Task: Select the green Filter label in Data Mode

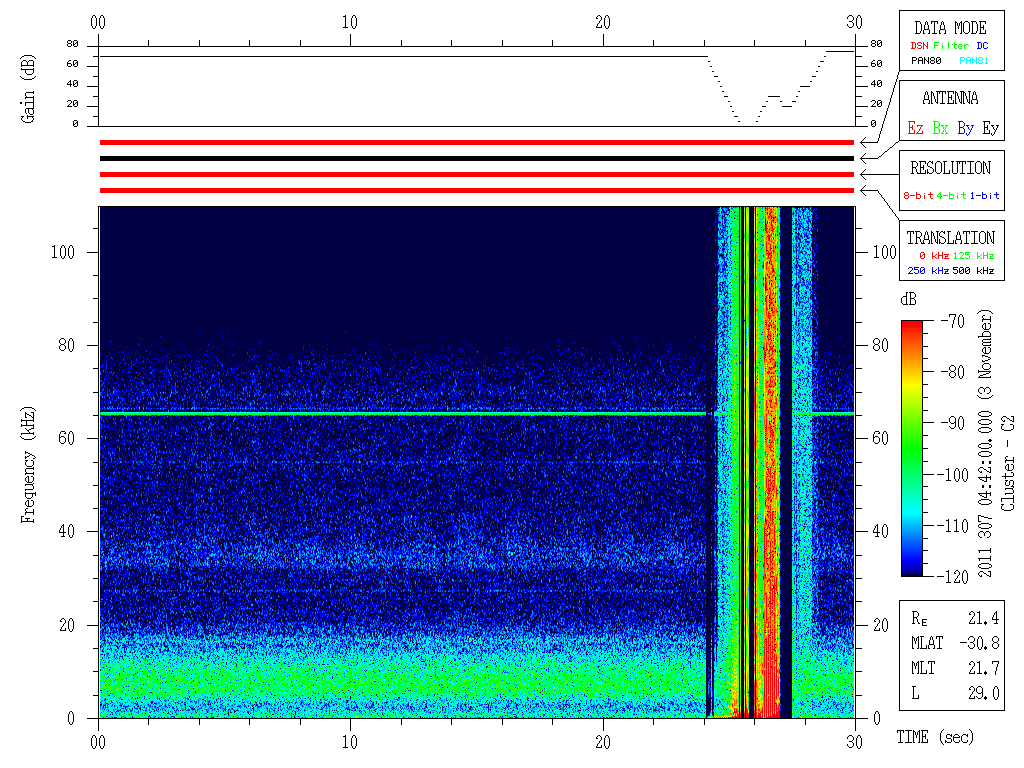Action: click(951, 46)
